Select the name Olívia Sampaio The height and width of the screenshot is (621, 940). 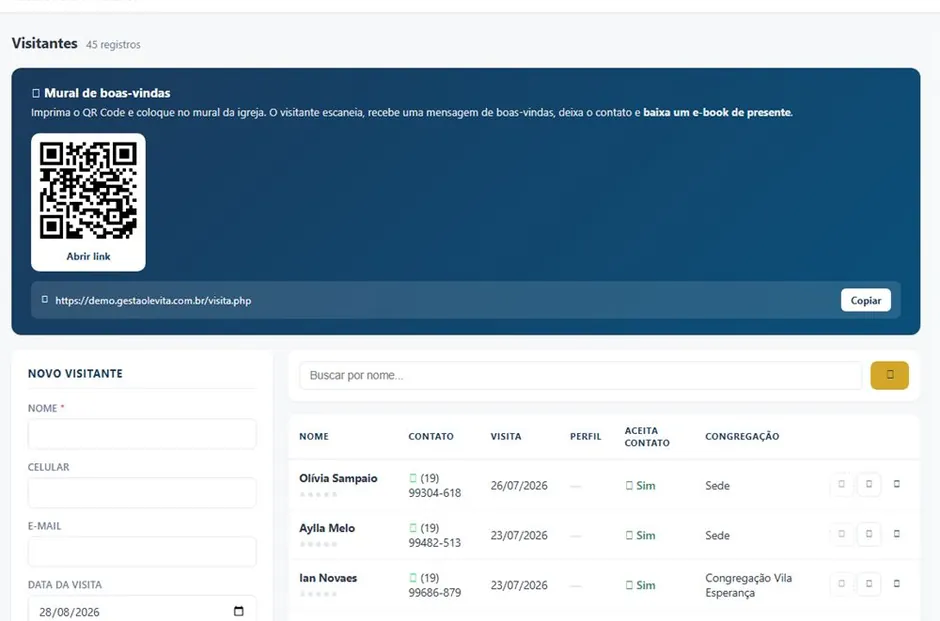point(338,478)
